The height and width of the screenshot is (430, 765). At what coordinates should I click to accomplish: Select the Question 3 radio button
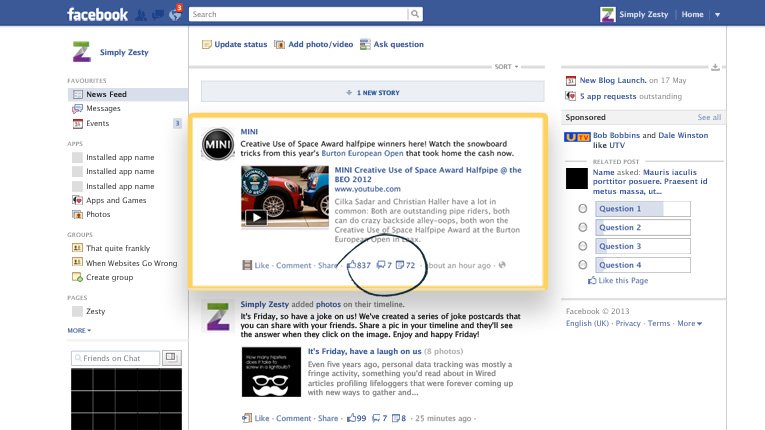[x=583, y=246]
